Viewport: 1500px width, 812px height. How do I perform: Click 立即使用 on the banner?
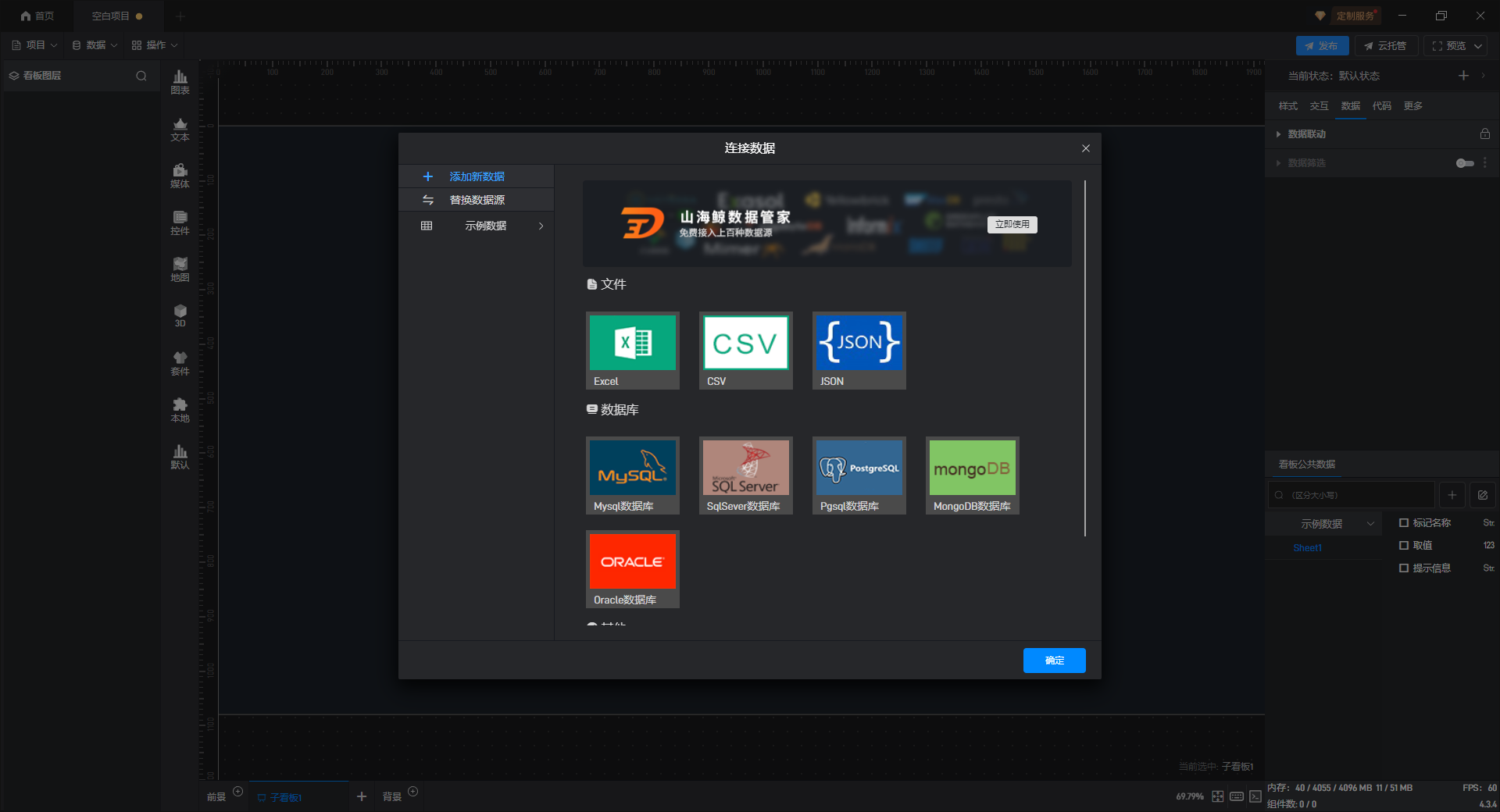coord(1012,225)
